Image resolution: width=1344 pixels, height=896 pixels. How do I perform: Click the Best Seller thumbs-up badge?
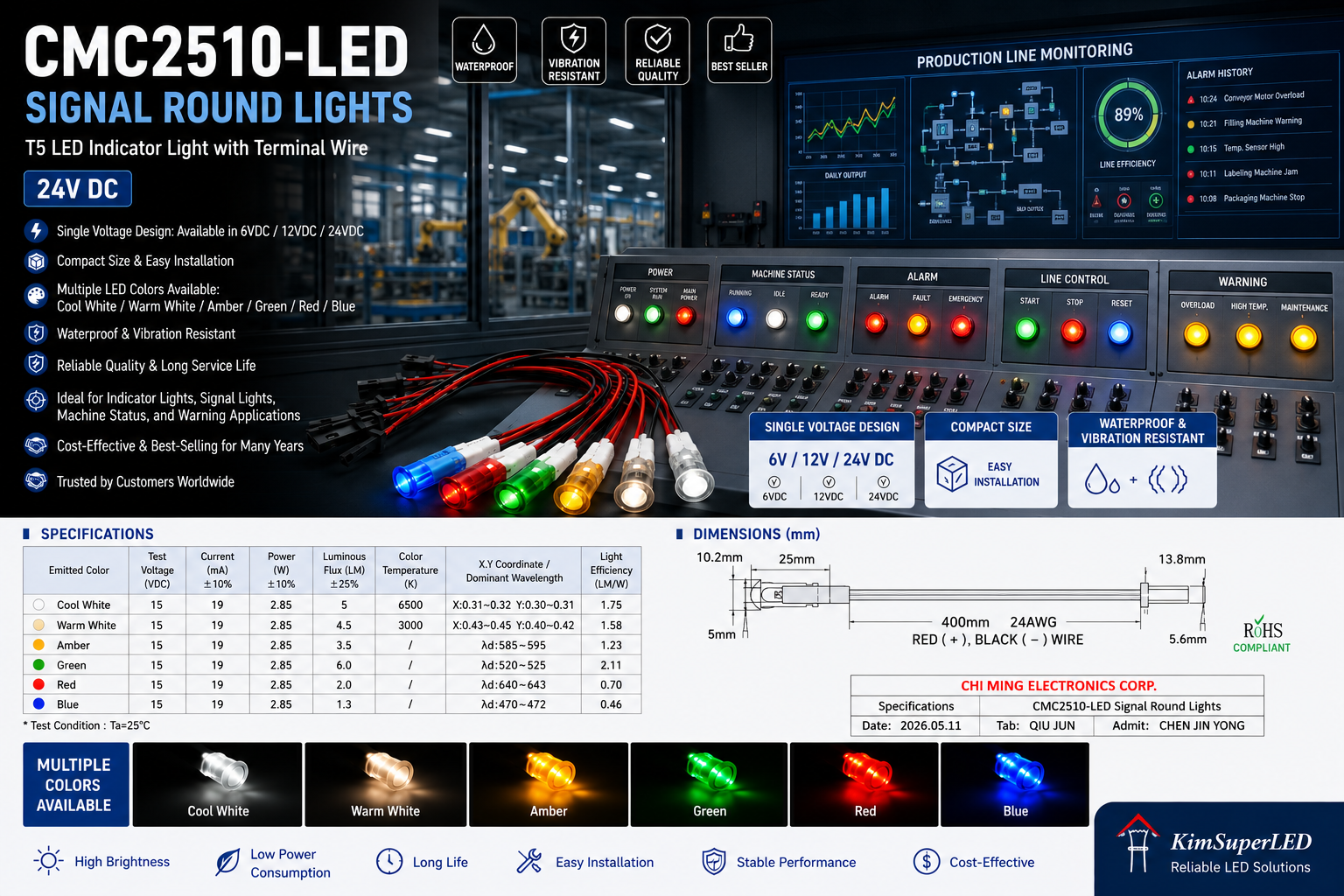point(739,50)
